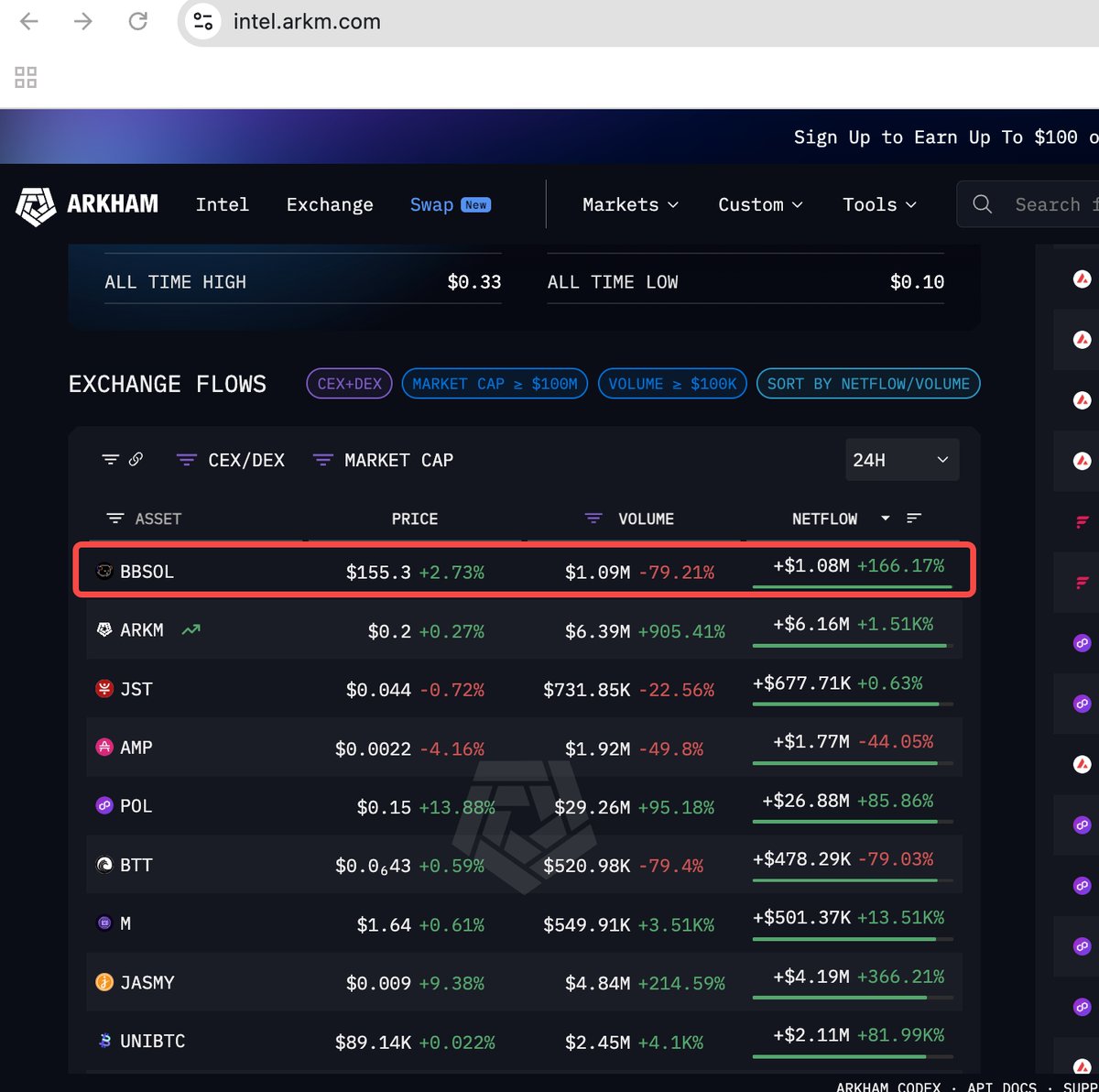
Task: Click the ASSET column filter icon
Action: tap(115, 519)
